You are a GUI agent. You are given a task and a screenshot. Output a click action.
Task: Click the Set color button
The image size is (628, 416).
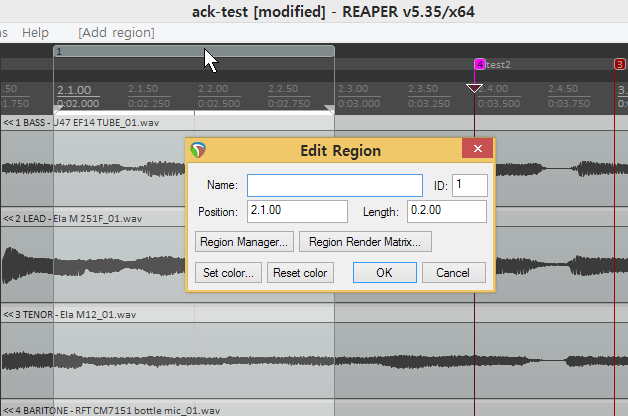point(228,273)
